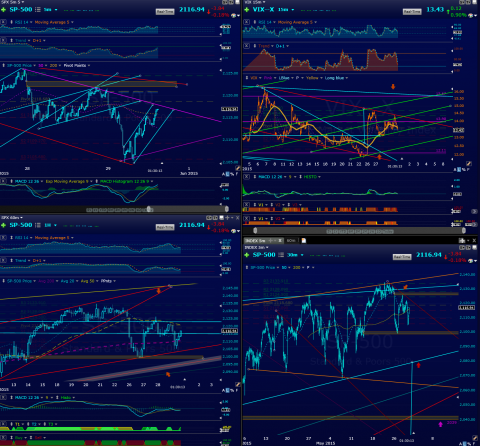The image size is (480, 446).
Task: Click time slider handle under SP-500 5m chart
Action: (x=149, y=209)
